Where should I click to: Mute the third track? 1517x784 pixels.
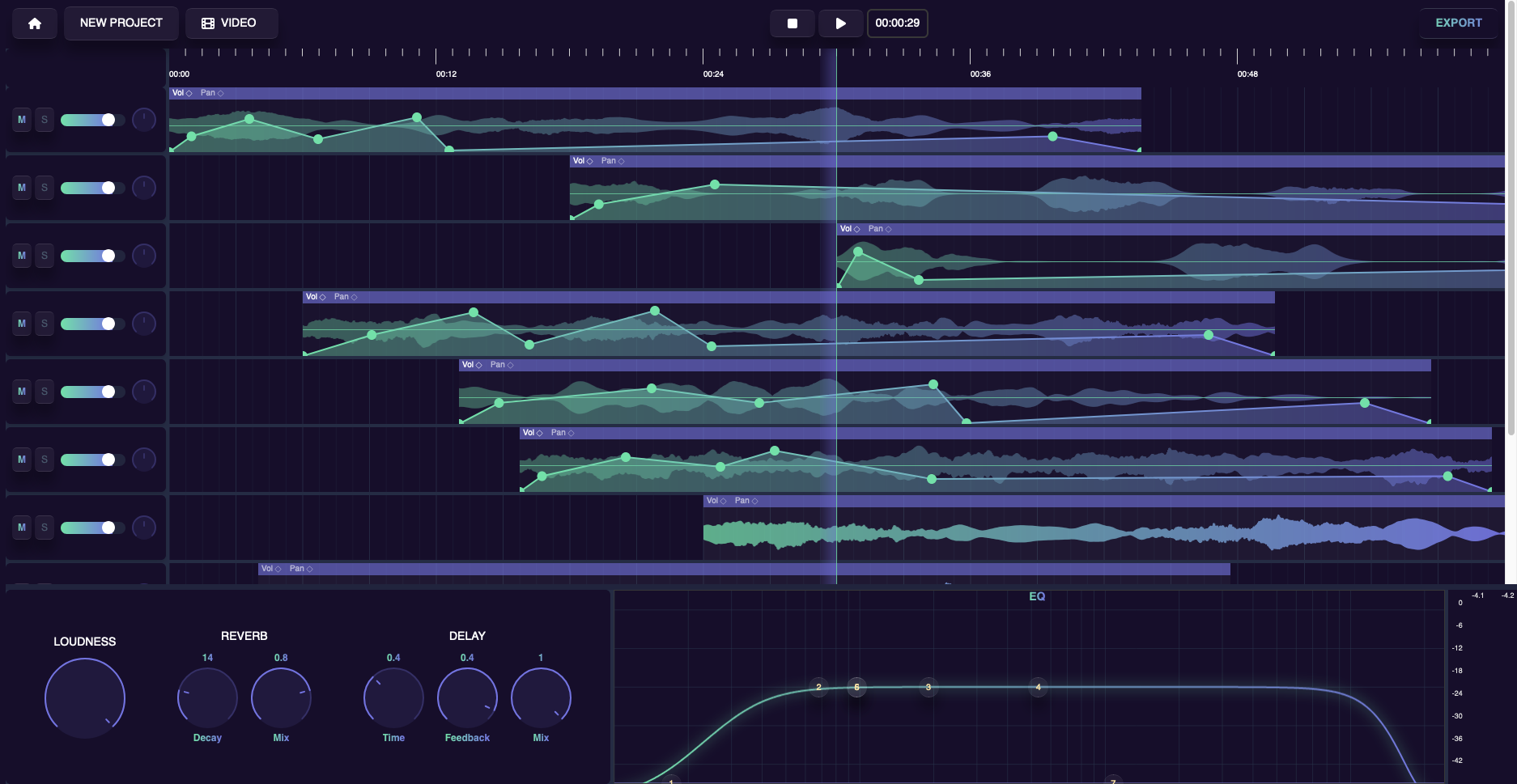[x=22, y=256]
